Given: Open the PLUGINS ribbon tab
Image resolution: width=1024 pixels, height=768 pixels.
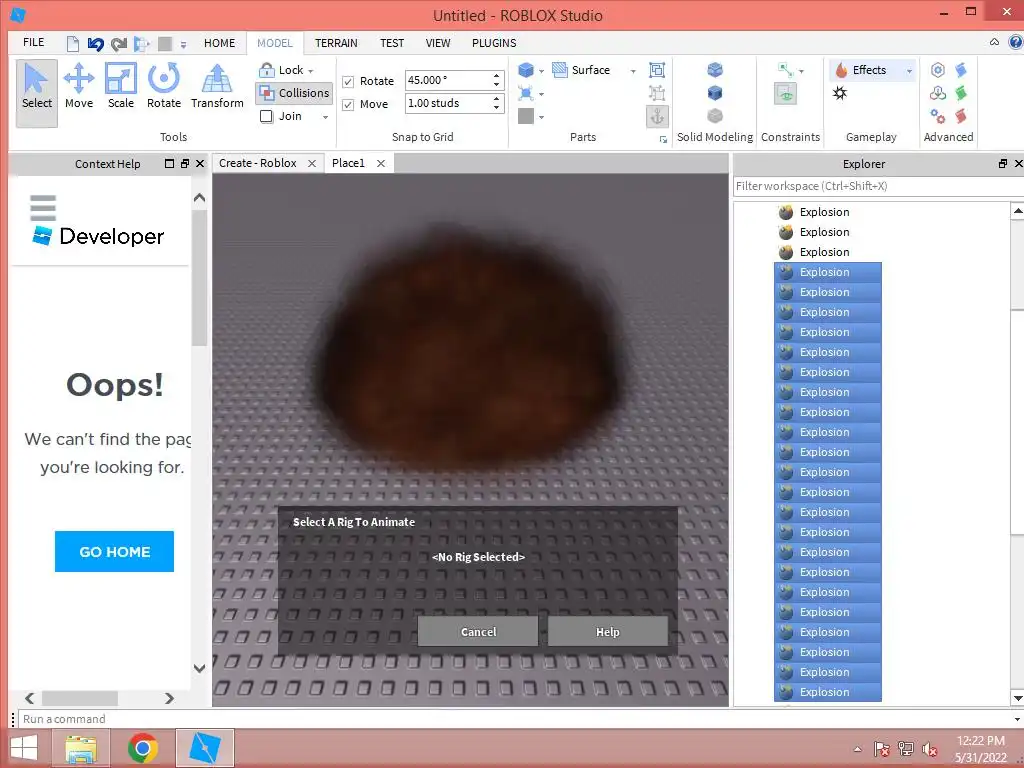Looking at the screenshot, I should pos(494,43).
